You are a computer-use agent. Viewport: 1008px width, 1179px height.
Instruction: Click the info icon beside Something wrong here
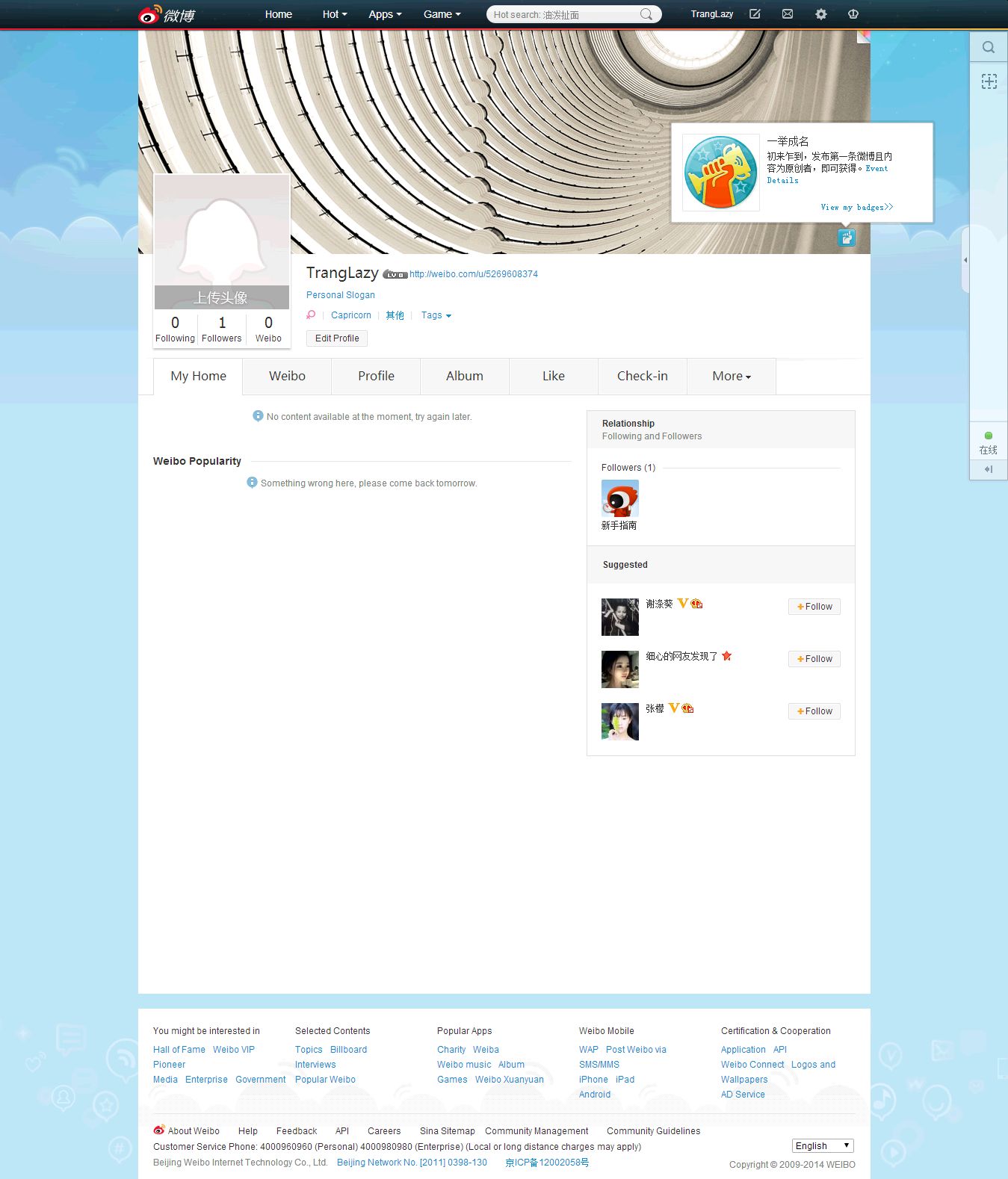(252, 482)
